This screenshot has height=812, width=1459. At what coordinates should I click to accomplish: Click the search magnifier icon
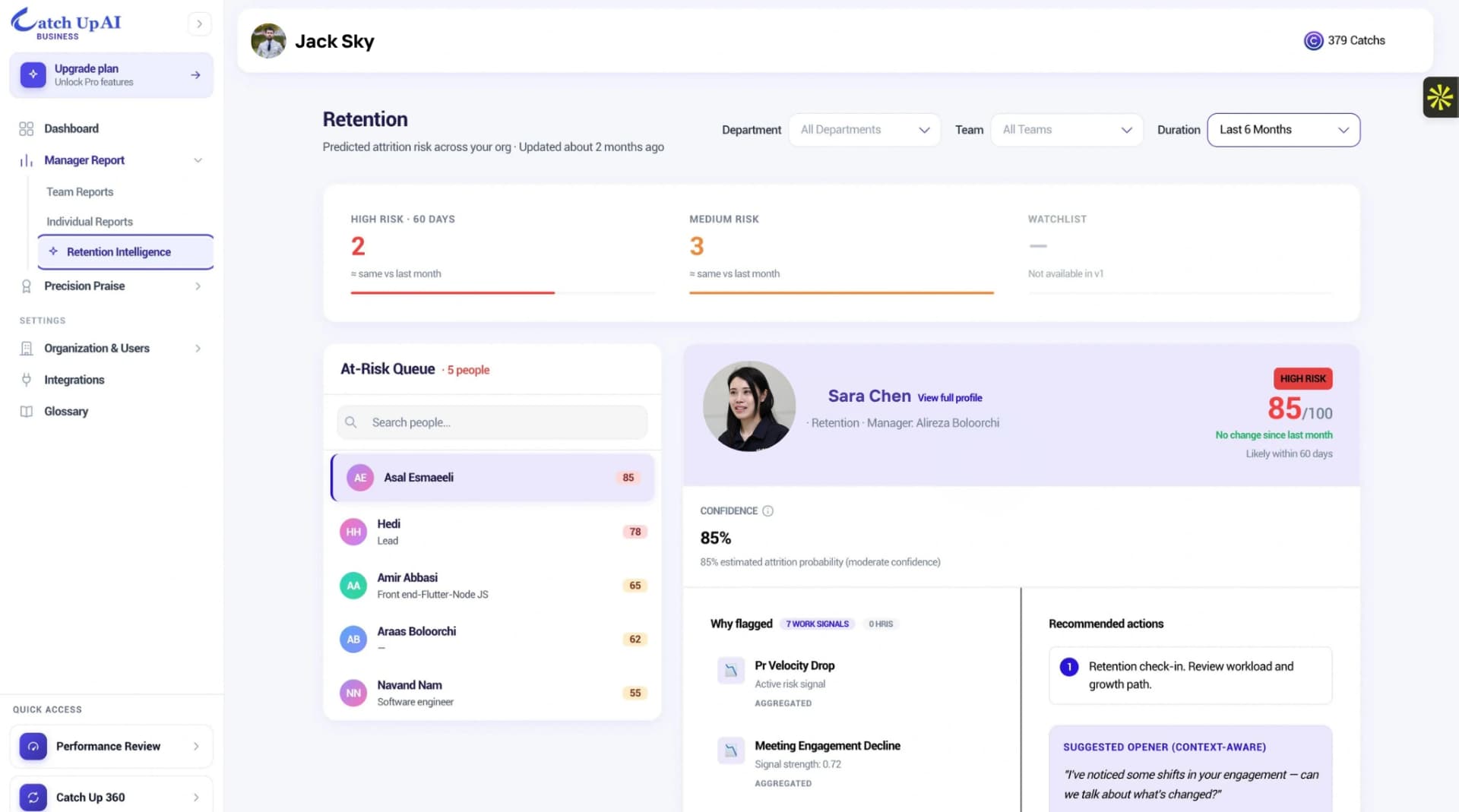(351, 422)
